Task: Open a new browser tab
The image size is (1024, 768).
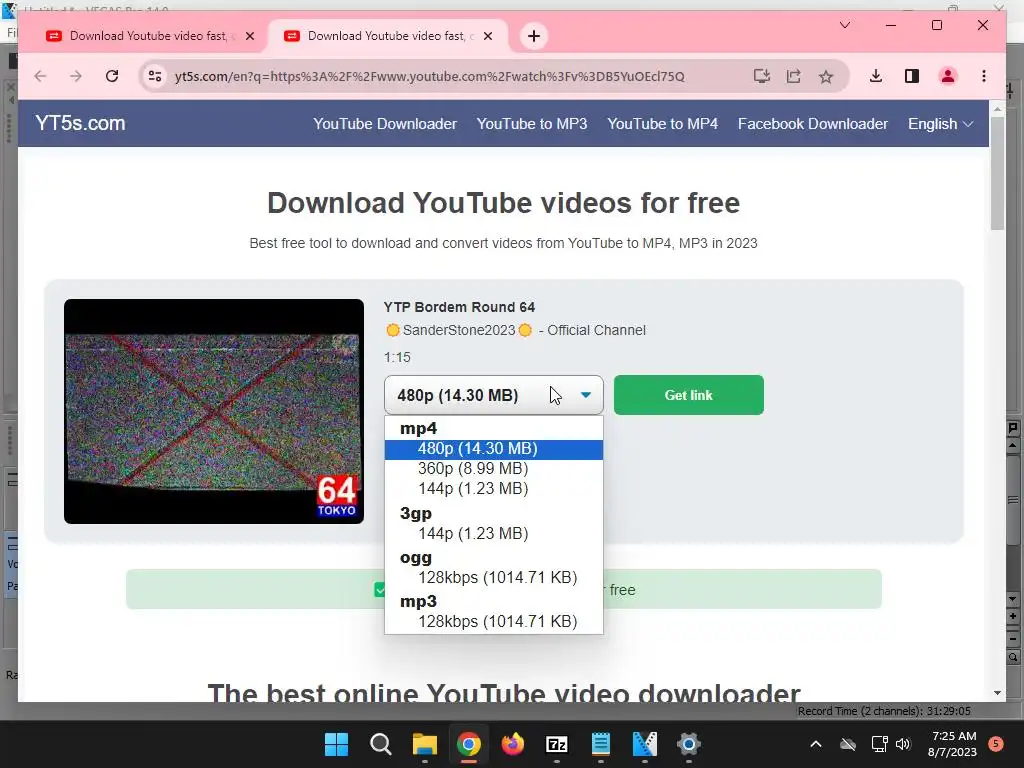Action: point(534,36)
